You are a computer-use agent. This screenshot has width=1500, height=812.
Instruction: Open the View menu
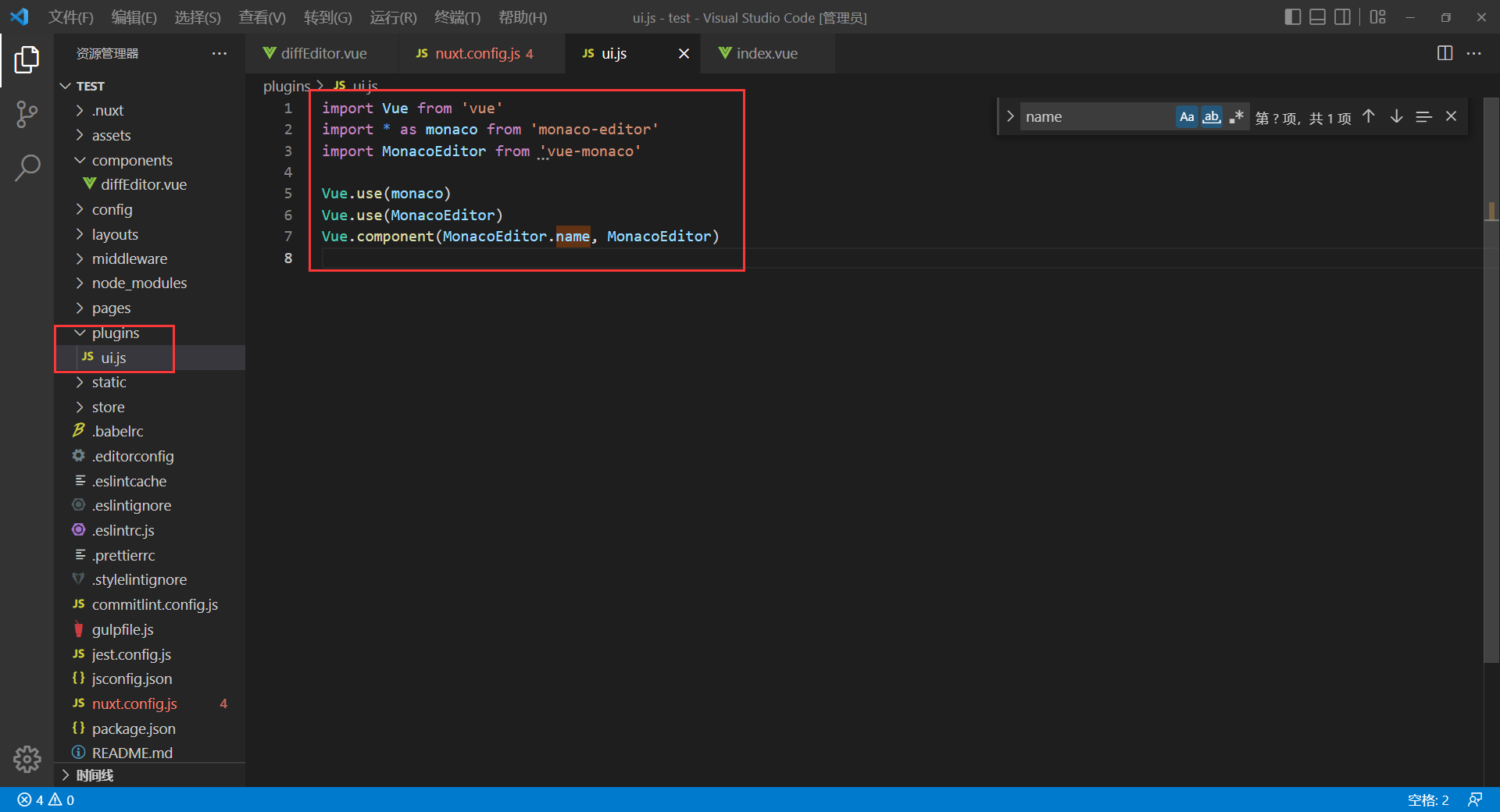click(x=262, y=17)
